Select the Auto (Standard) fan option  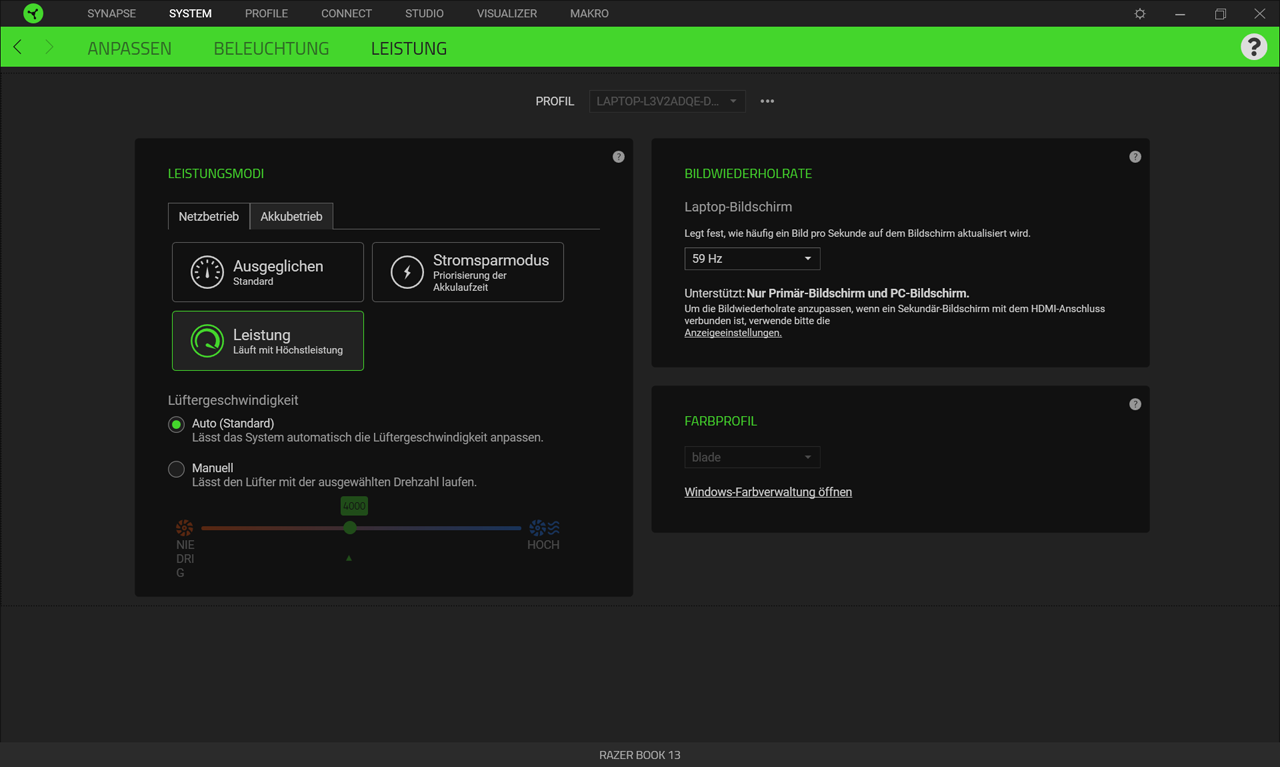(176, 424)
